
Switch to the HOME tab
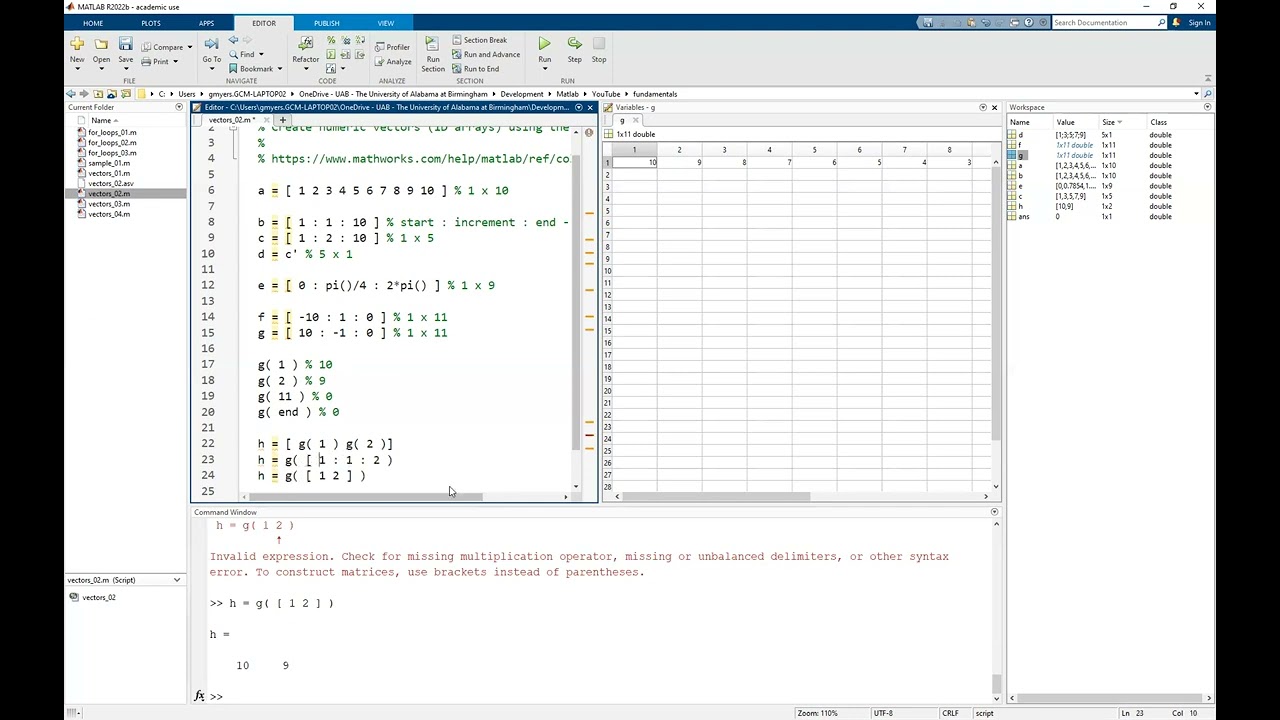pos(92,23)
